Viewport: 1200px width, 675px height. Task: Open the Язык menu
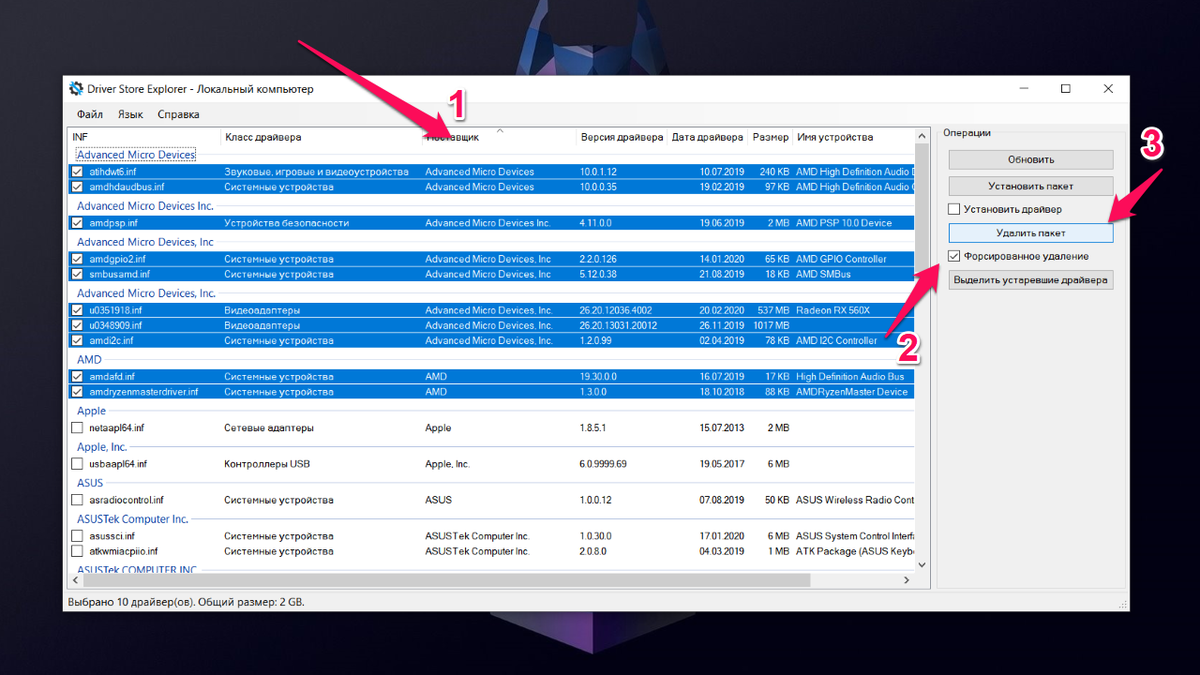pyautogui.click(x=130, y=114)
